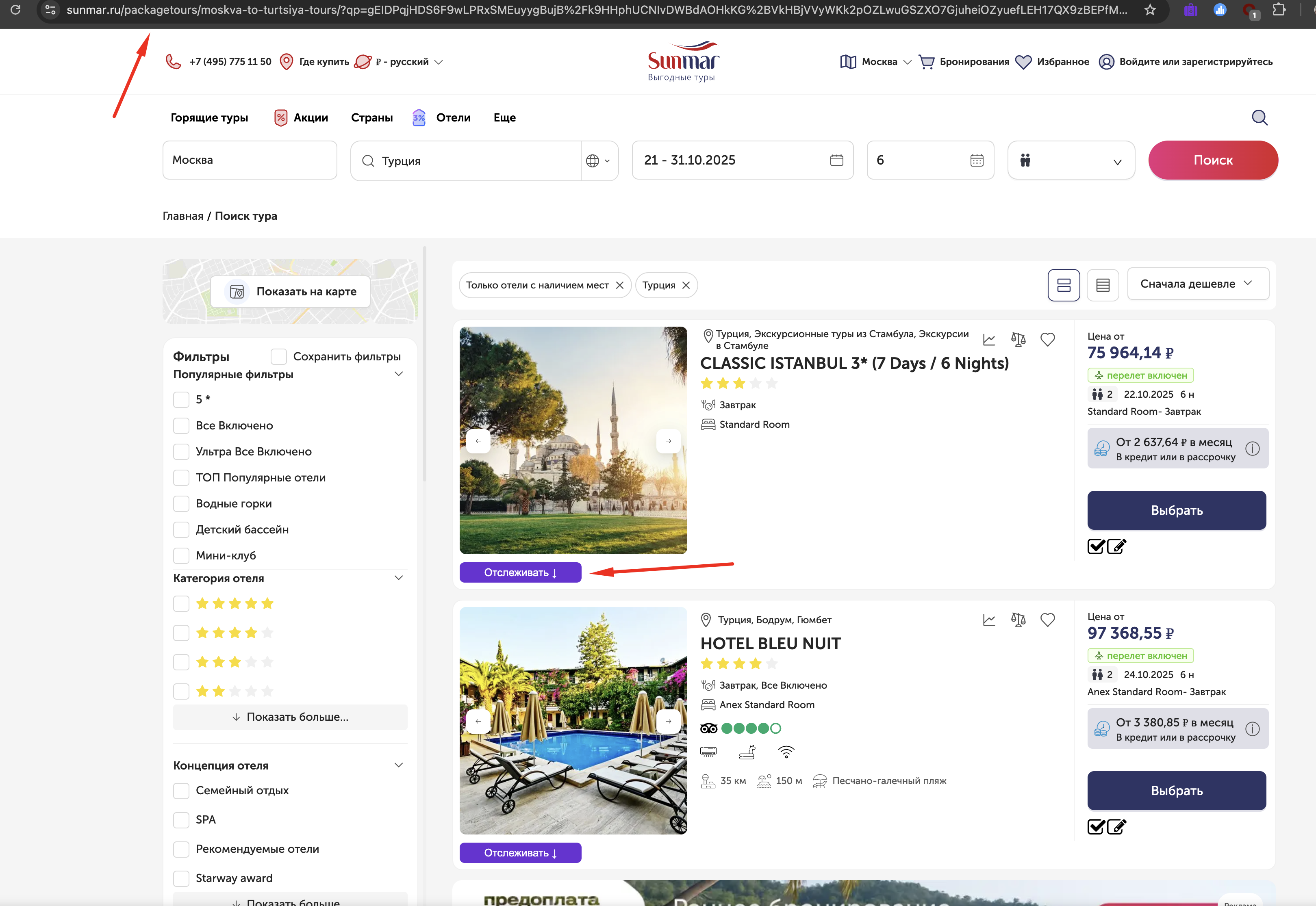
Task: Compare CLASSIC ISTANBUL hotel with scales icon
Action: [x=1018, y=340]
